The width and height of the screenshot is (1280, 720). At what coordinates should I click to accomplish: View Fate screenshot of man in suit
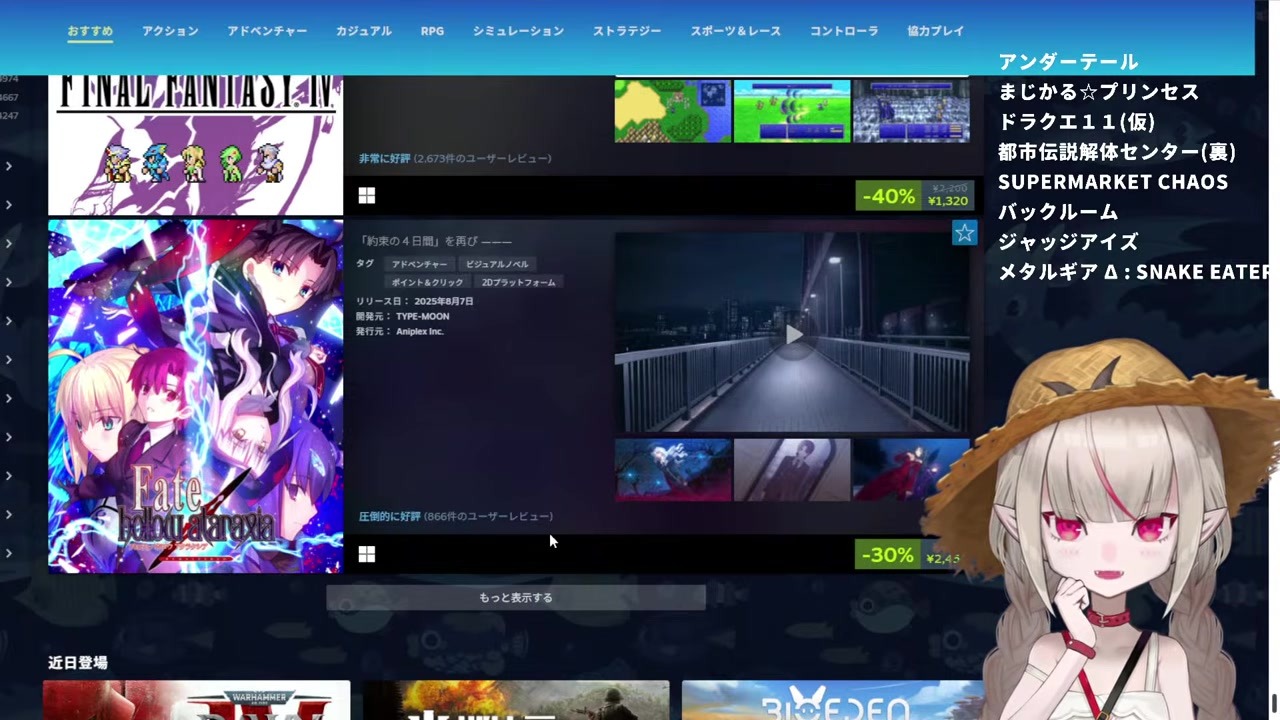[x=792, y=470]
